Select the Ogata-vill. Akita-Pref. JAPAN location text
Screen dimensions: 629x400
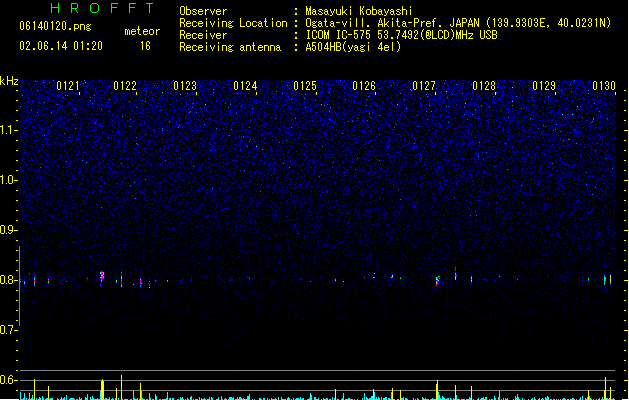coord(458,23)
